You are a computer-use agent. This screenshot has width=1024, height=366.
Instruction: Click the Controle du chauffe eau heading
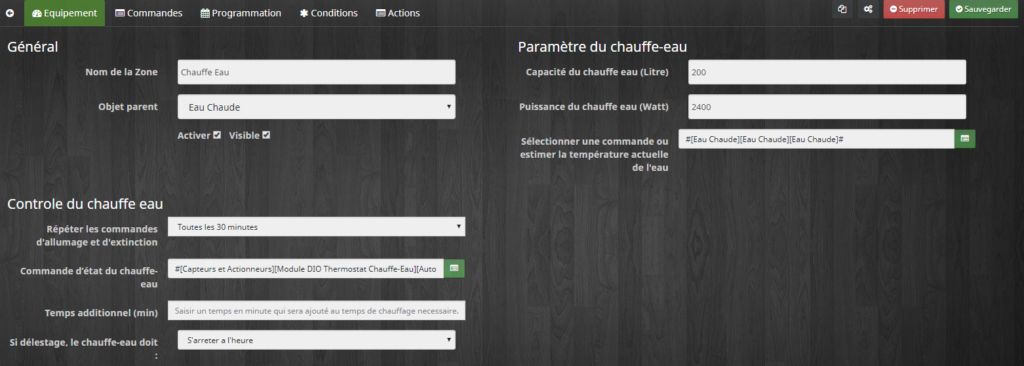click(85, 204)
